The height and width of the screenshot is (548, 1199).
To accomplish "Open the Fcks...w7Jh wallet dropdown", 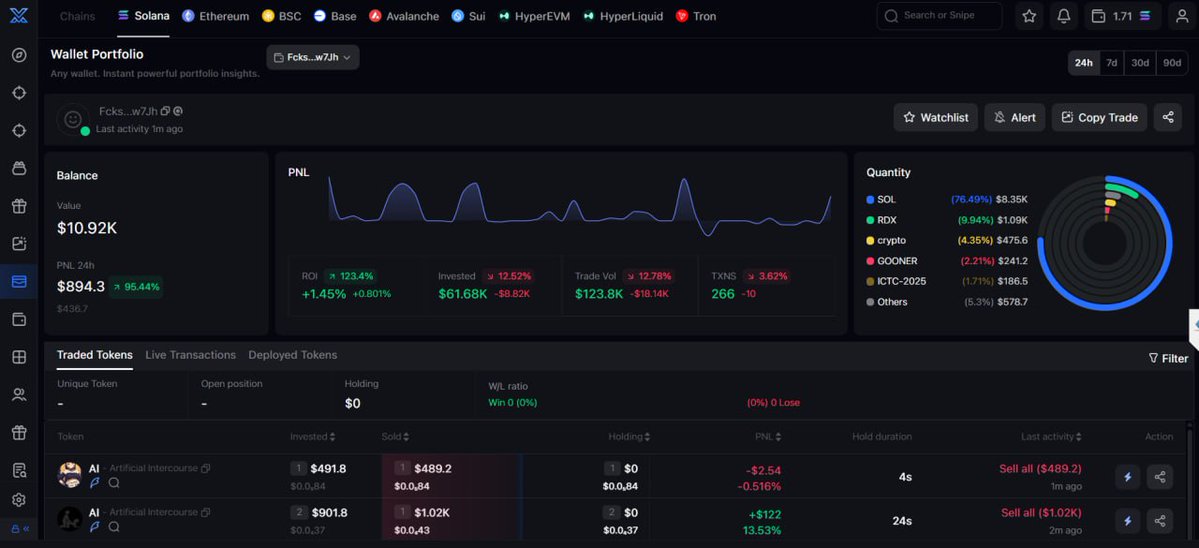I will point(313,57).
